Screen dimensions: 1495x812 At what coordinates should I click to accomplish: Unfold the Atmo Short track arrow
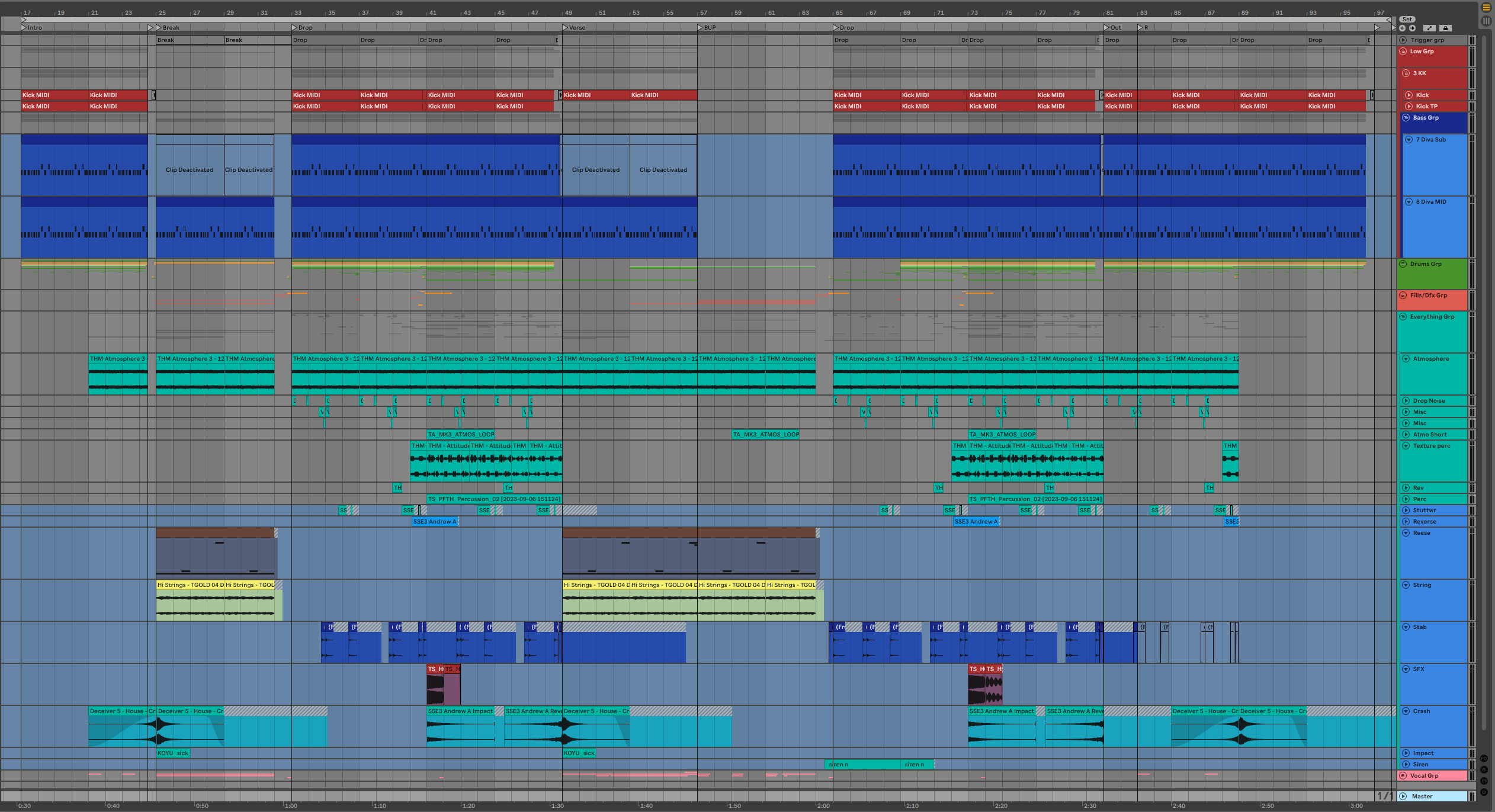click(1406, 435)
